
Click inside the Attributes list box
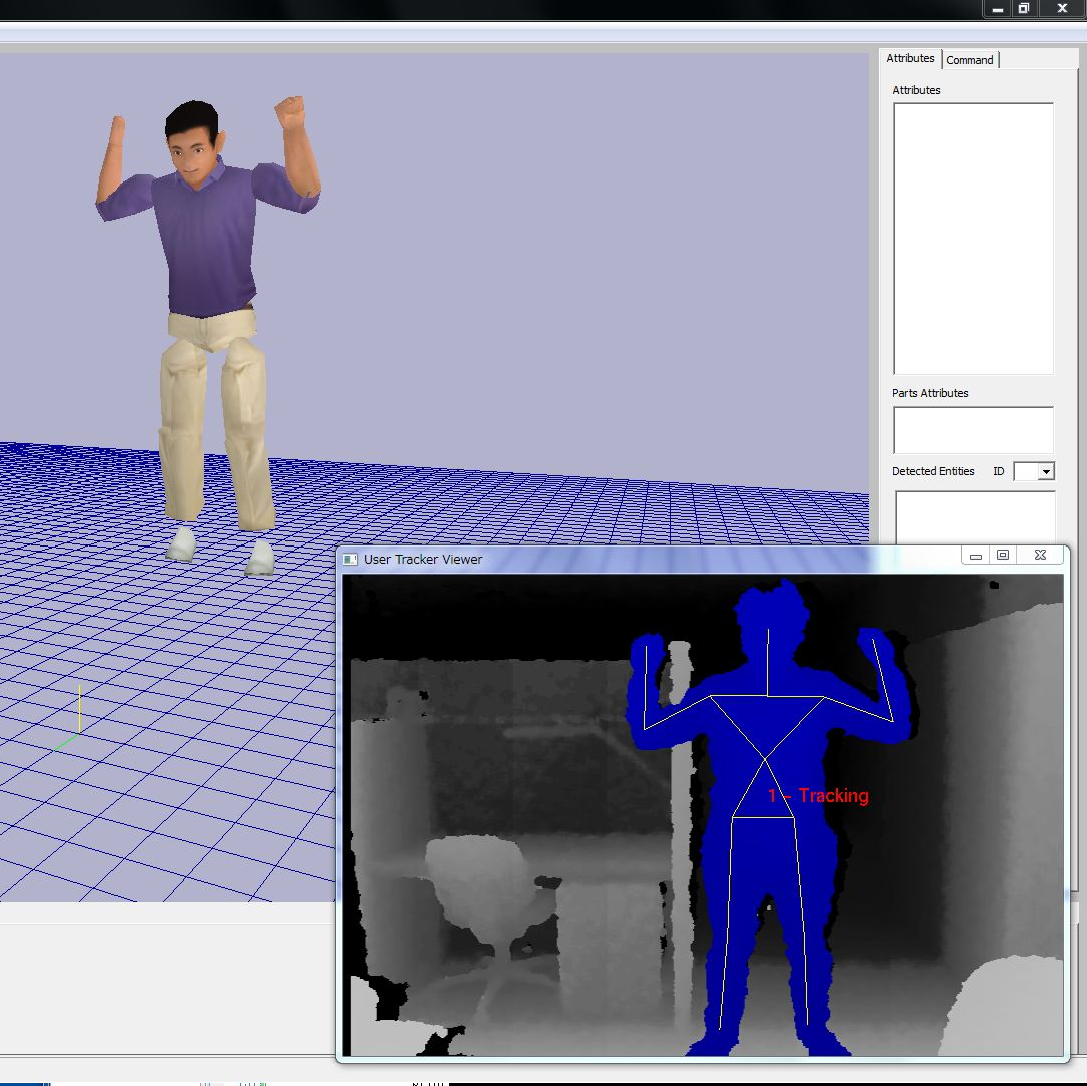point(972,238)
